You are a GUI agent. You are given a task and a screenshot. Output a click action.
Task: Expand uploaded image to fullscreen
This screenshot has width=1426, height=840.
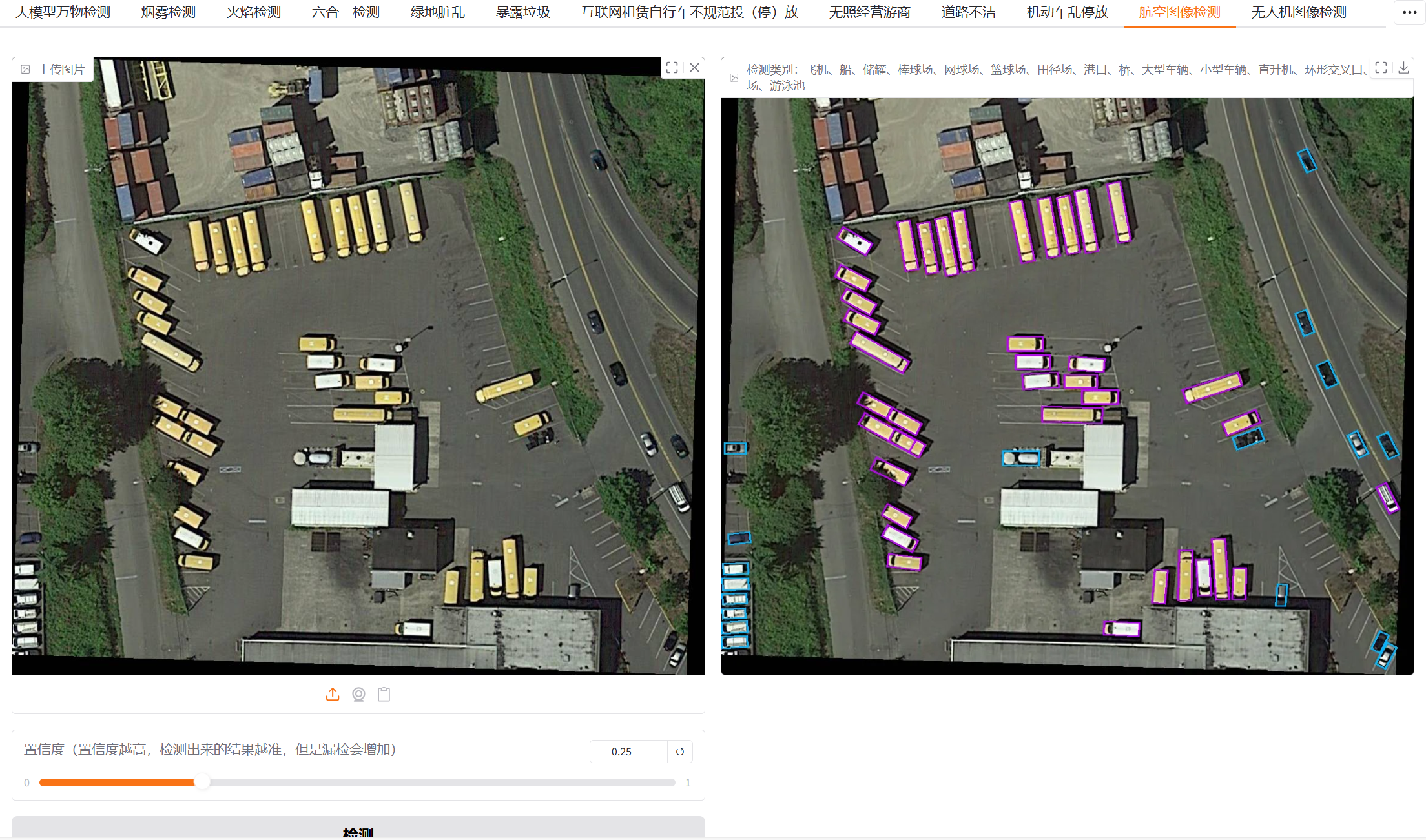pos(672,68)
